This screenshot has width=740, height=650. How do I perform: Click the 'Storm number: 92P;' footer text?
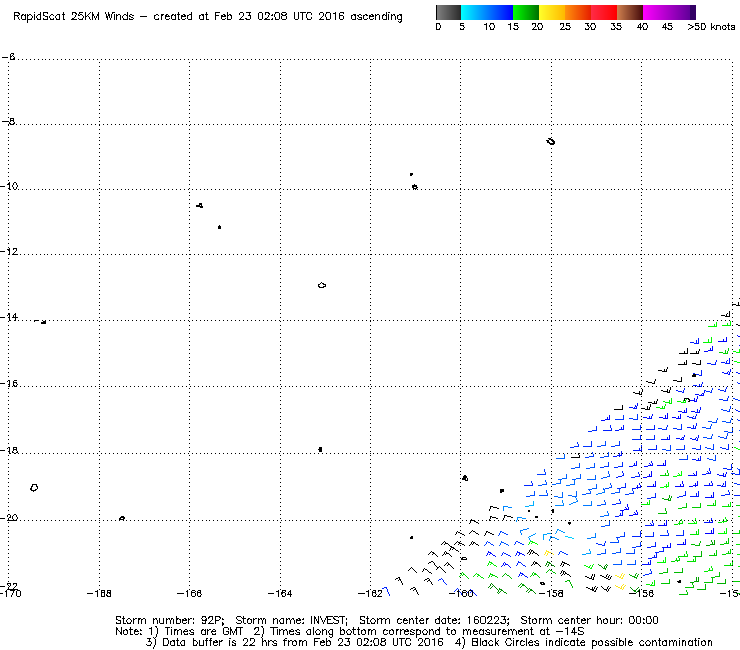[x=169, y=620]
